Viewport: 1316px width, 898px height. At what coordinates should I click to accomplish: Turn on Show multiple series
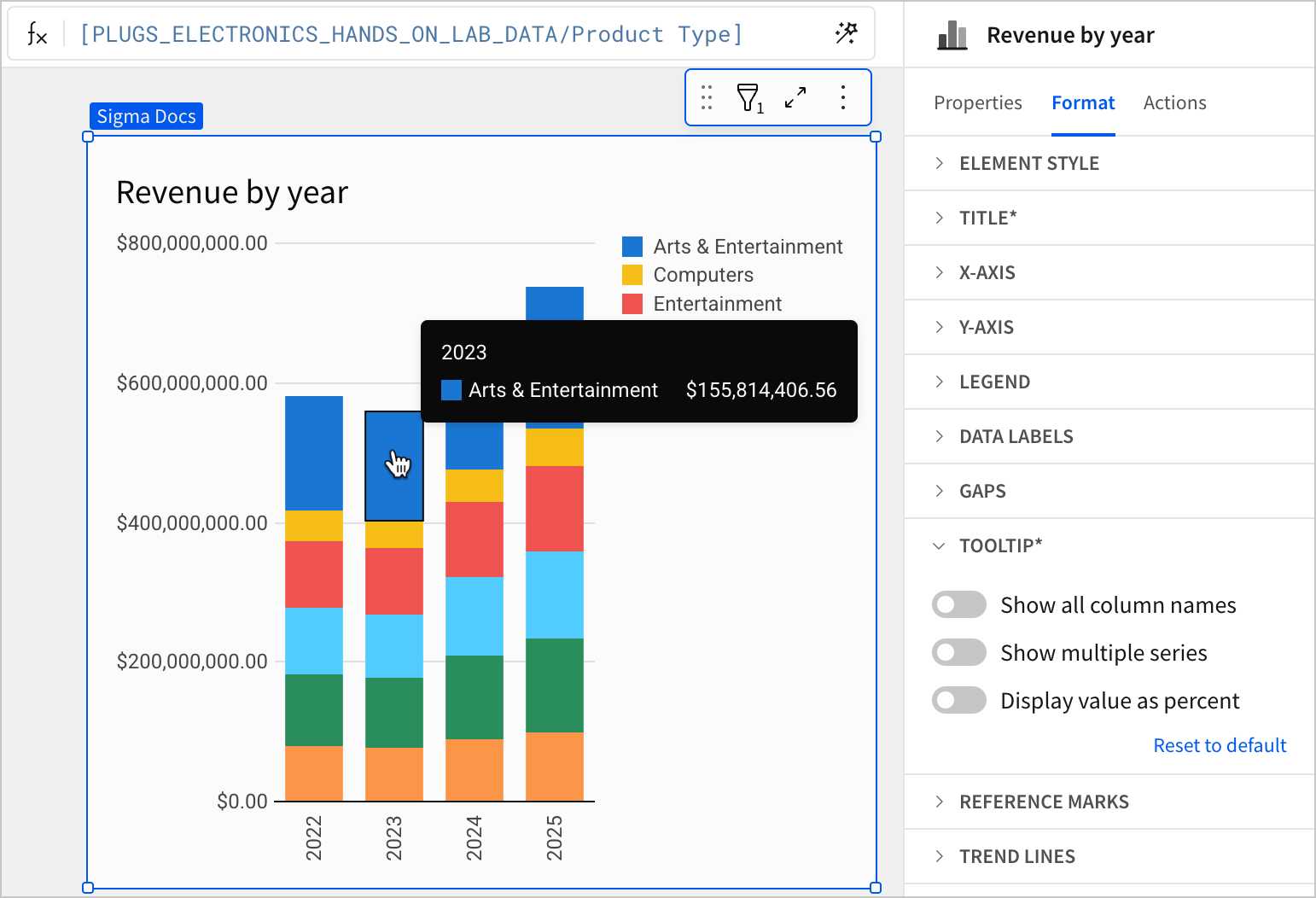(958, 652)
